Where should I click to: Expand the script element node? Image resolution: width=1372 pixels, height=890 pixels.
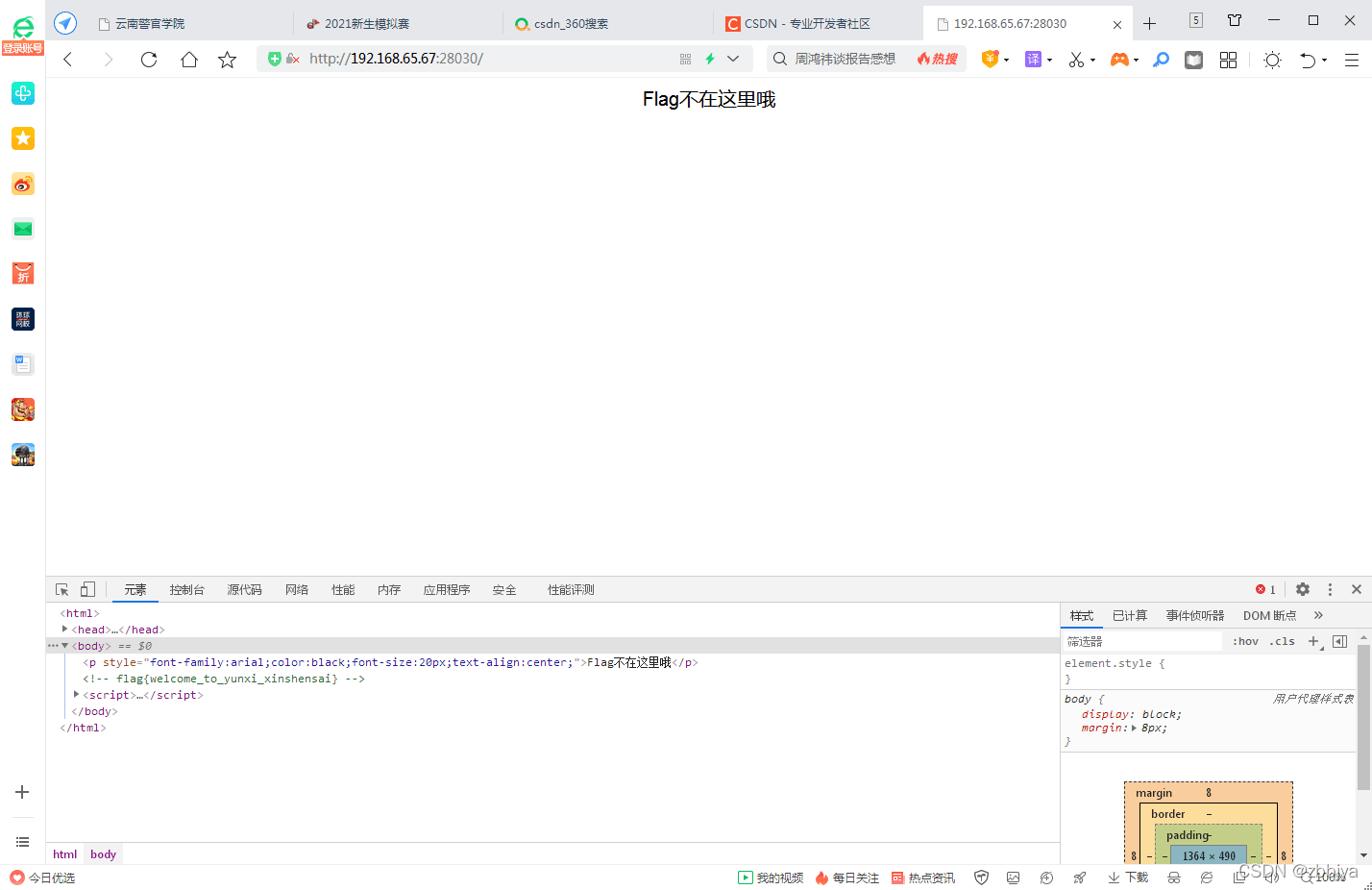[76, 695]
